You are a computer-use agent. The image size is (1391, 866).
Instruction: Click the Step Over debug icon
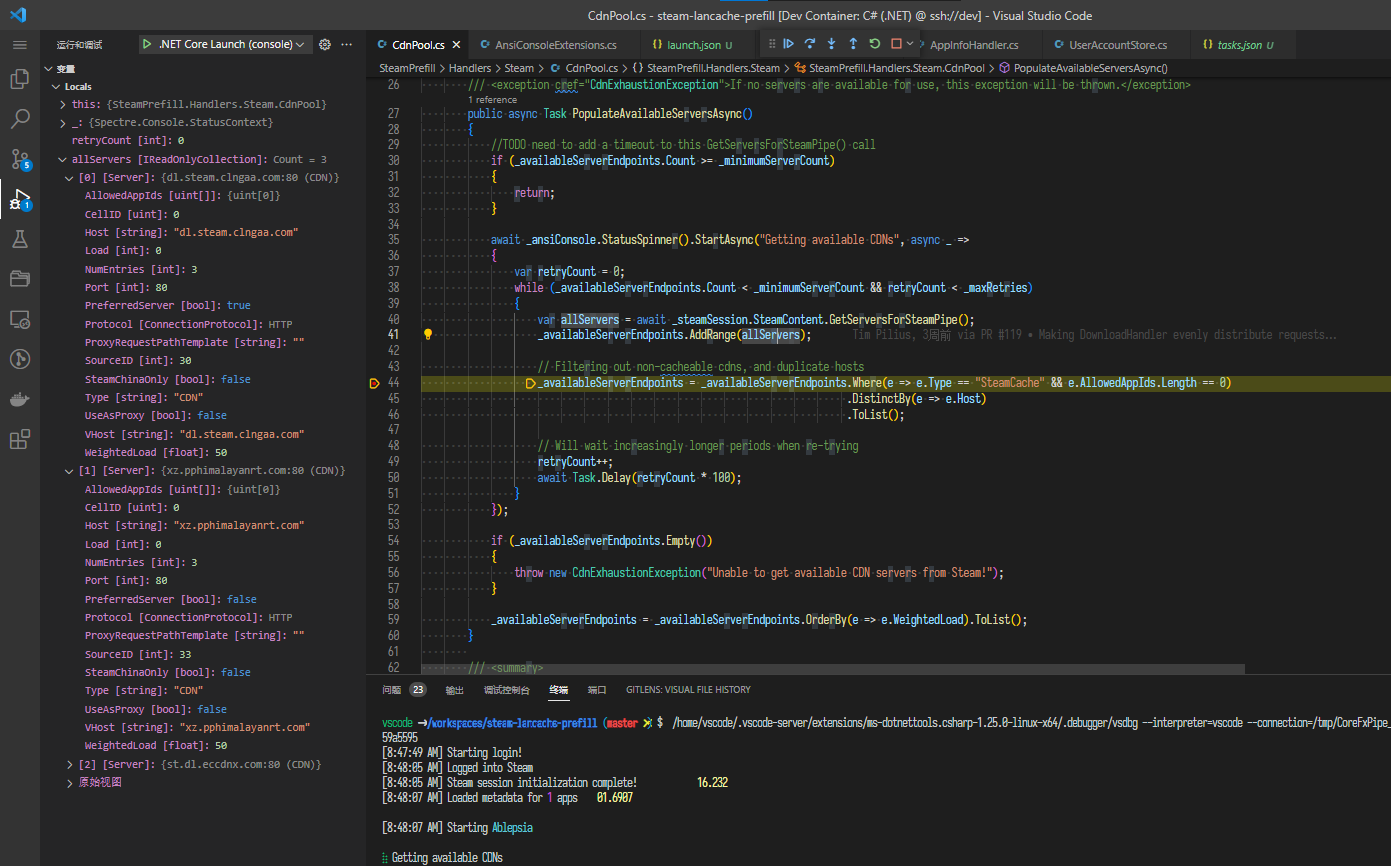[x=810, y=44]
